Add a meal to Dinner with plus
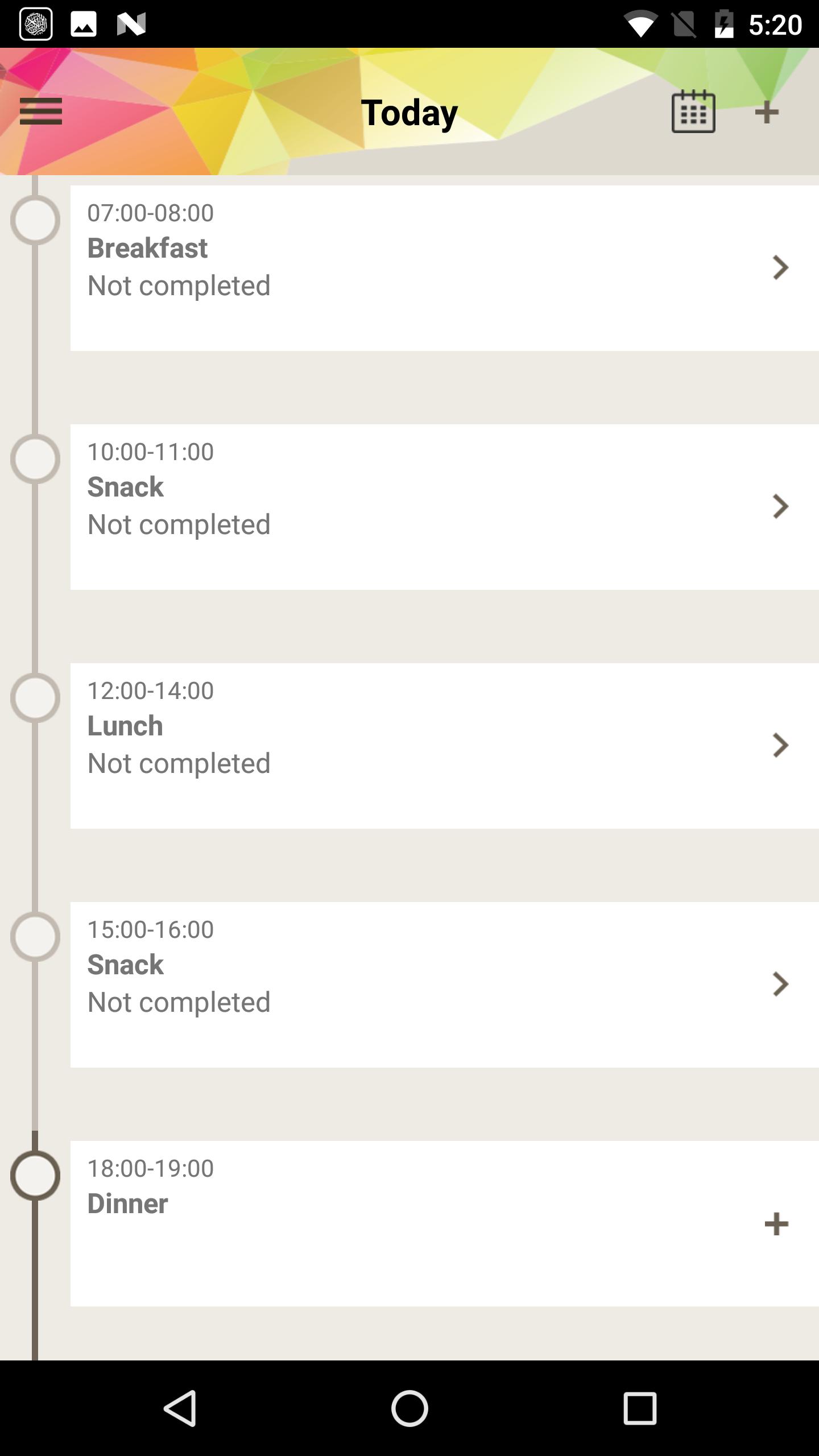 coord(776,1224)
